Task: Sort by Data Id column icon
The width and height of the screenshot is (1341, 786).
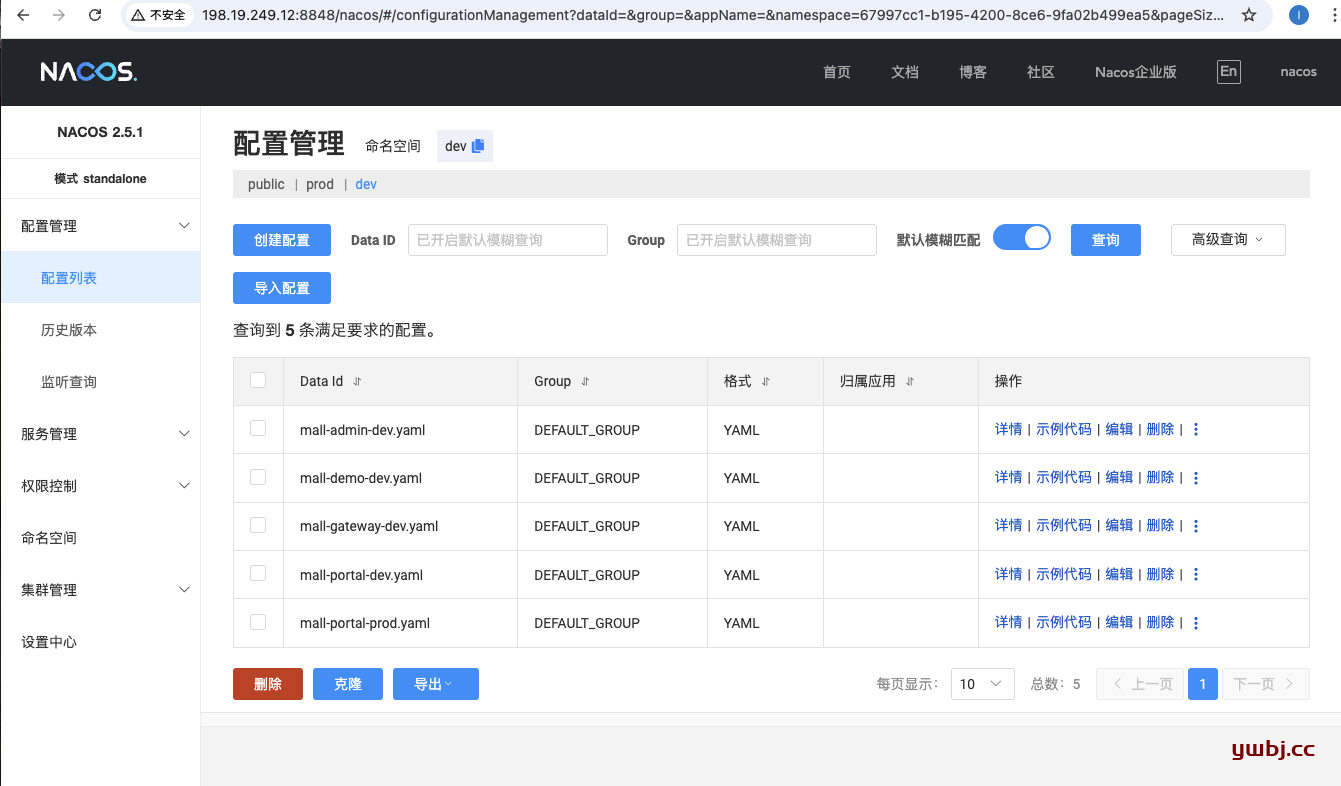Action: click(x=357, y=382)
